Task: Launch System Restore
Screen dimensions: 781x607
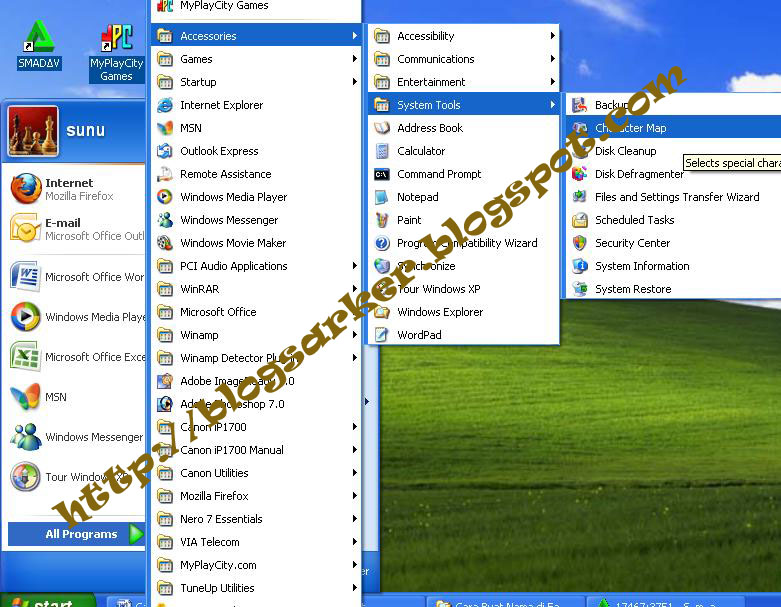Action: (674, 289)
